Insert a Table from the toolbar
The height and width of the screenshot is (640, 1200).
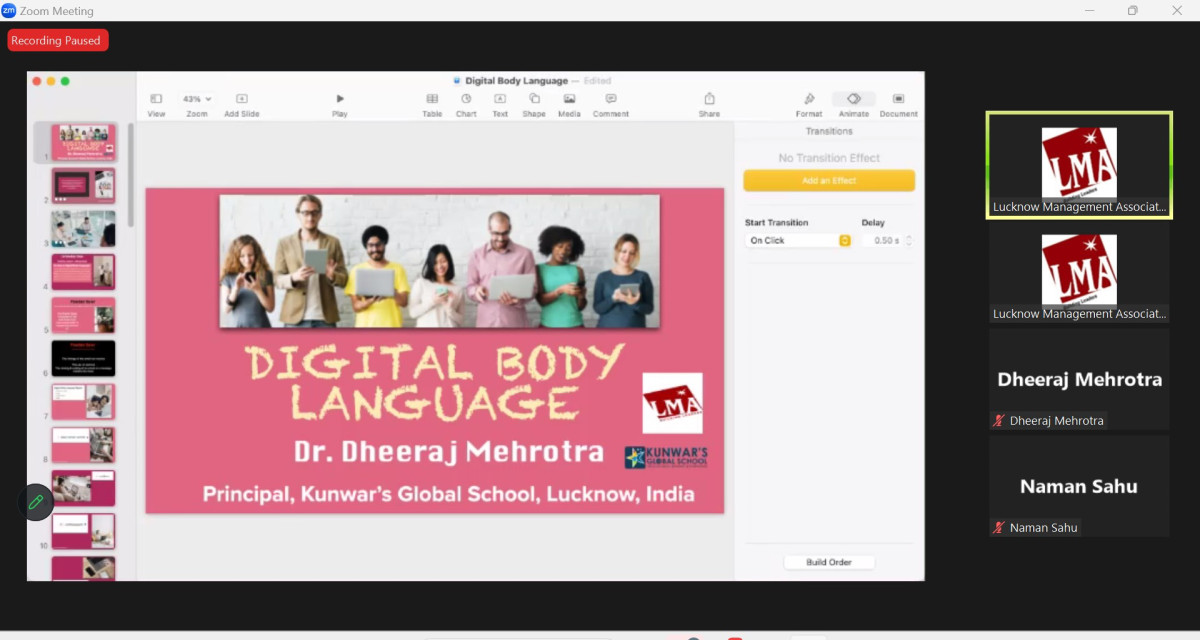pos(432,99)
